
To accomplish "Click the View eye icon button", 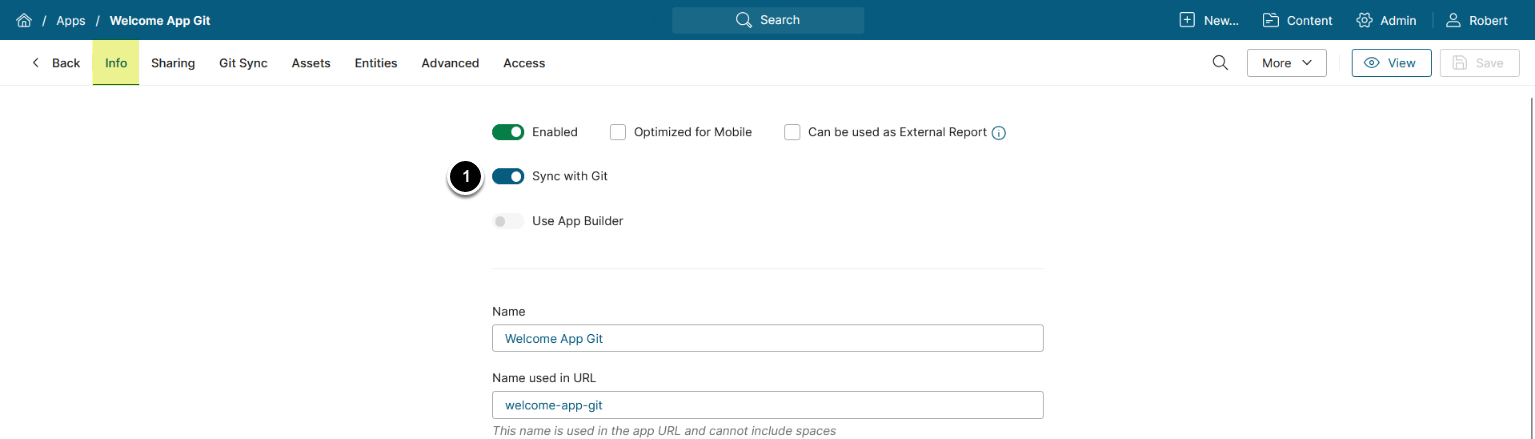I will [1391, 63].
